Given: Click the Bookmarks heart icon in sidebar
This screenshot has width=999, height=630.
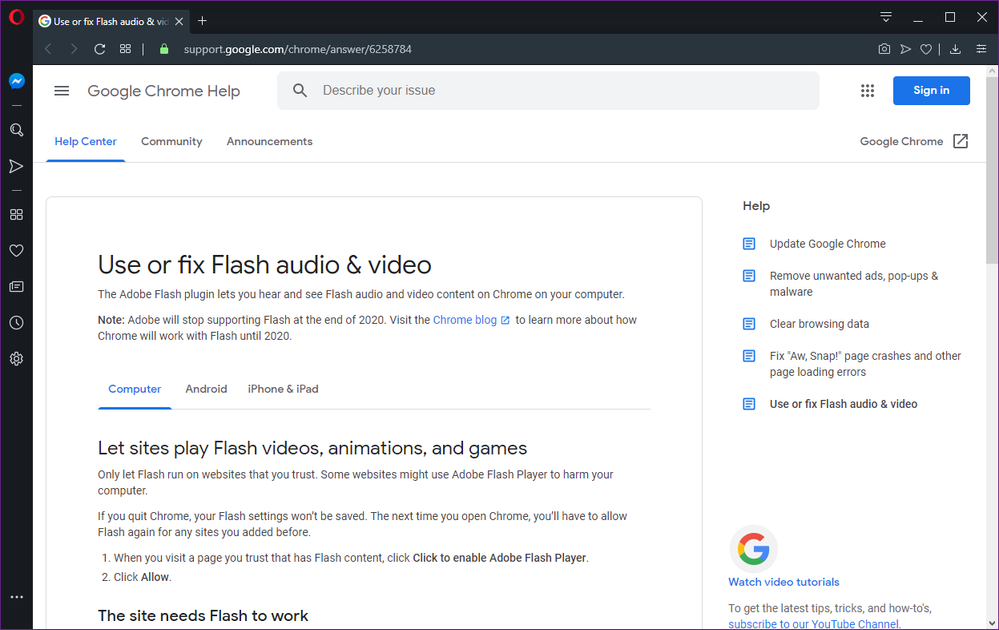Looking at the screenshot, I should (x=16, y=251).
